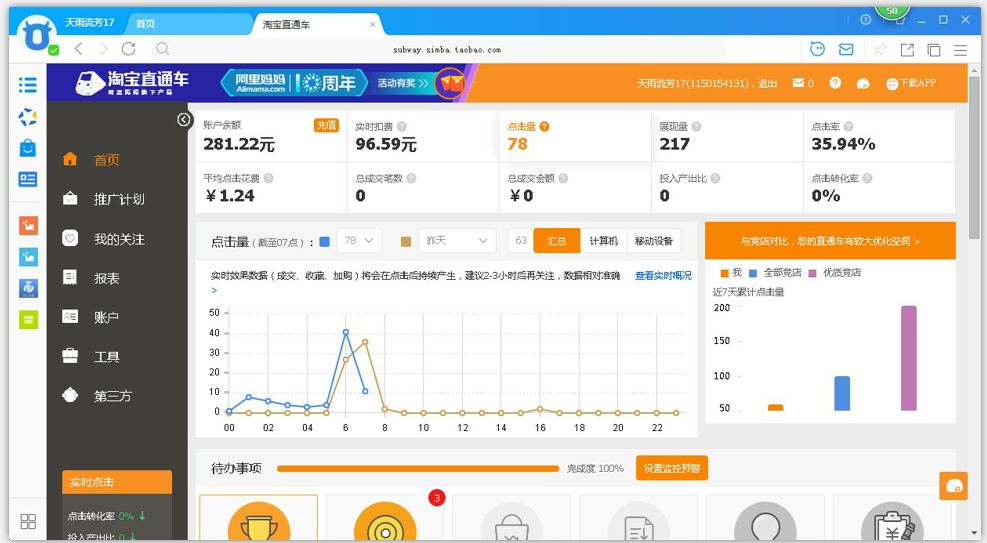The height and width of the screenshot is (543, 987).
Task: Select the 汇总 chart tab
Action: click(556, 240)
